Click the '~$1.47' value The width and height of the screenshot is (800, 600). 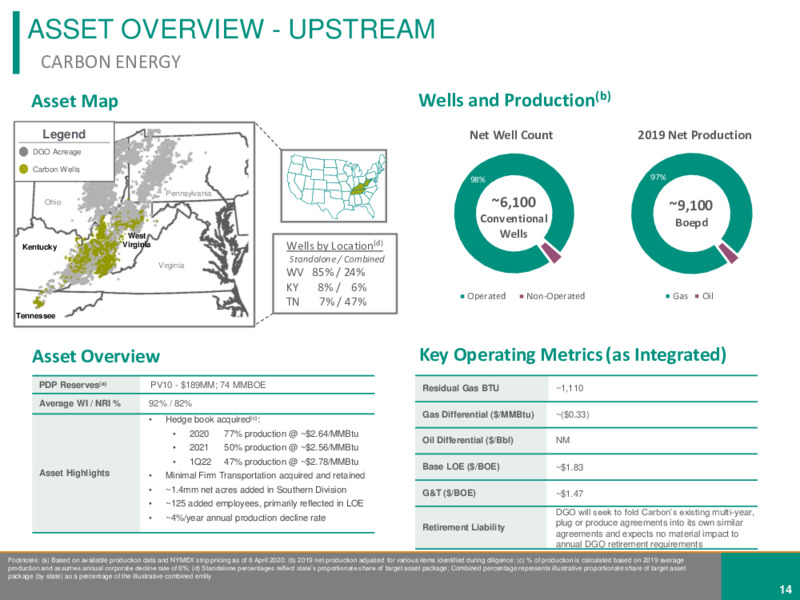569,494
